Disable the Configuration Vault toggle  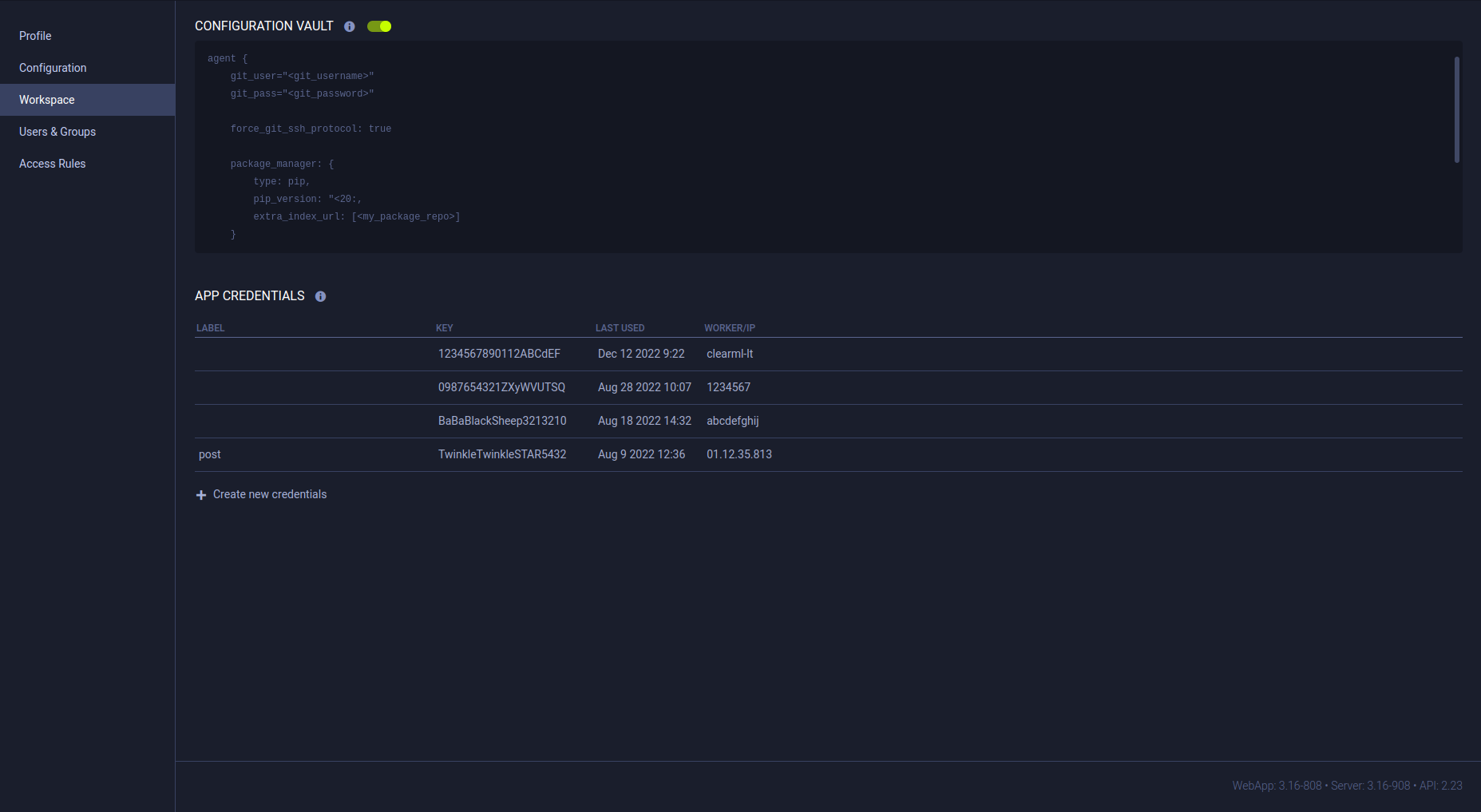coord(379,26)
